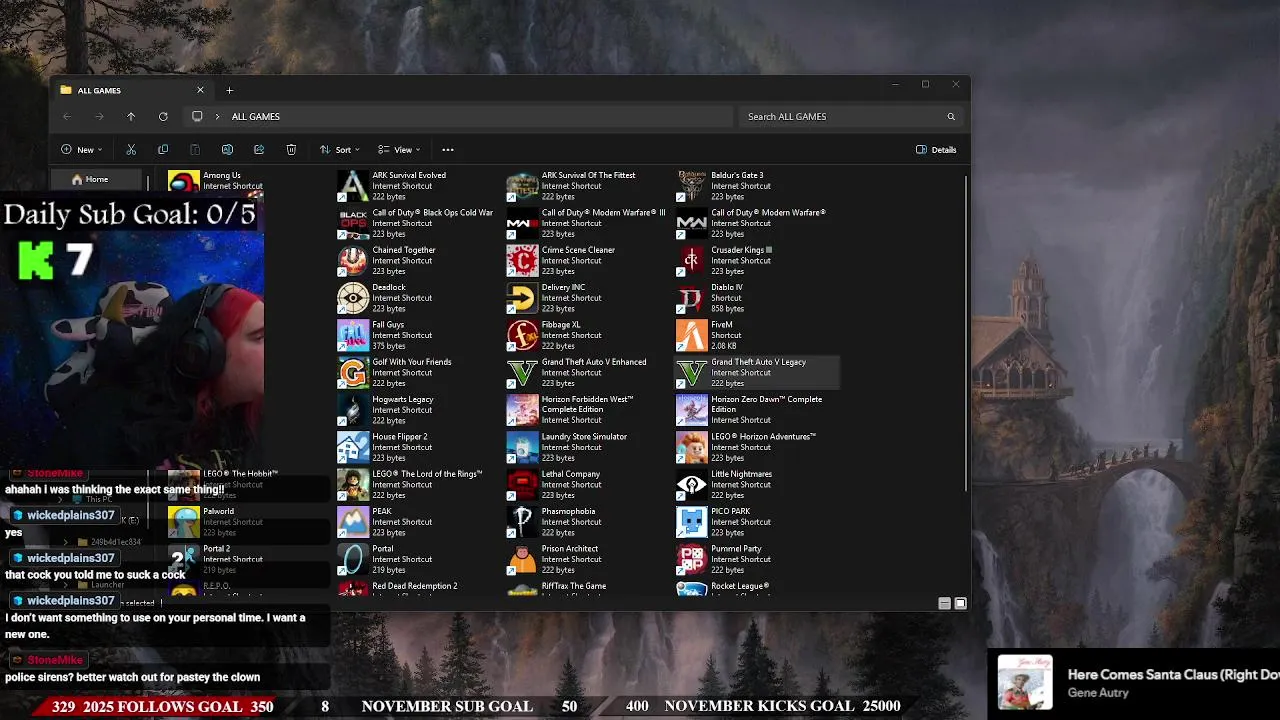
Task: Select the Portal game item
Action: 417,559
